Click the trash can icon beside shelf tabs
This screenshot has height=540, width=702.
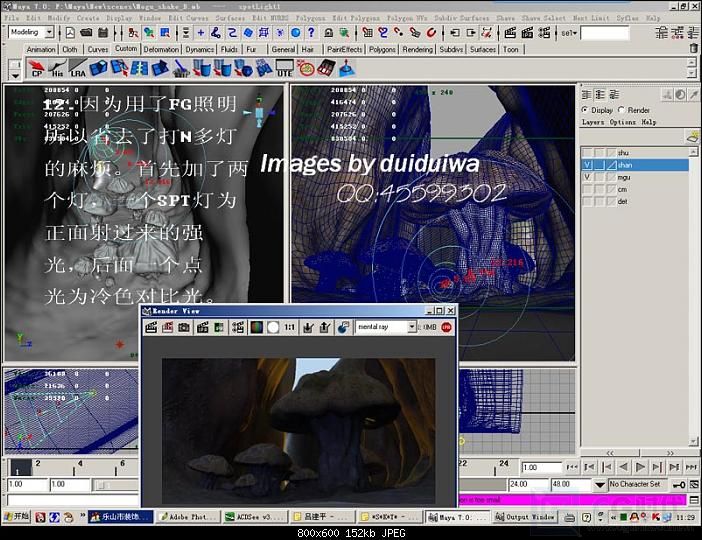click(x=693, y=48)
